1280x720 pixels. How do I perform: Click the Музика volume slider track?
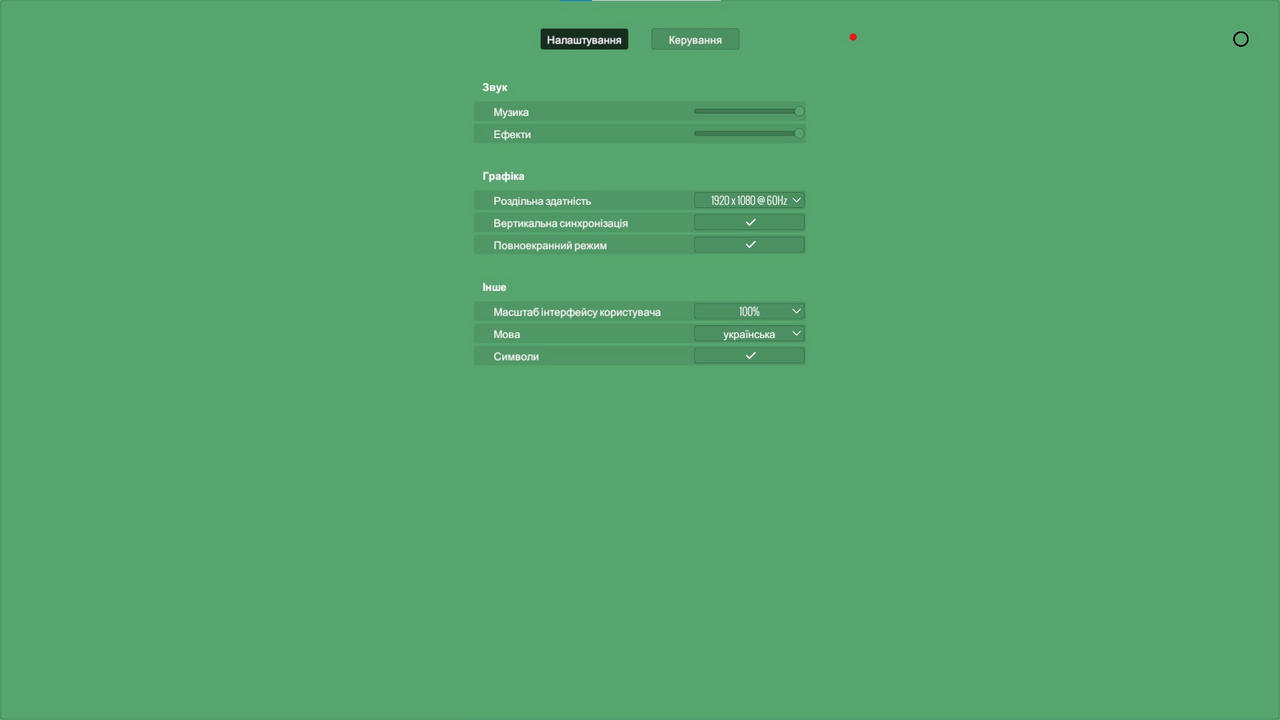click(745, 112)
